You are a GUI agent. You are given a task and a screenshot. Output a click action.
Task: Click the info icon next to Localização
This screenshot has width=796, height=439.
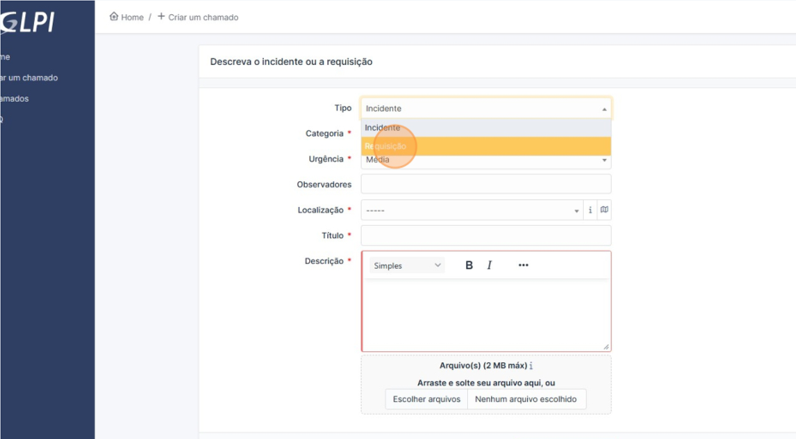point(590,210)
